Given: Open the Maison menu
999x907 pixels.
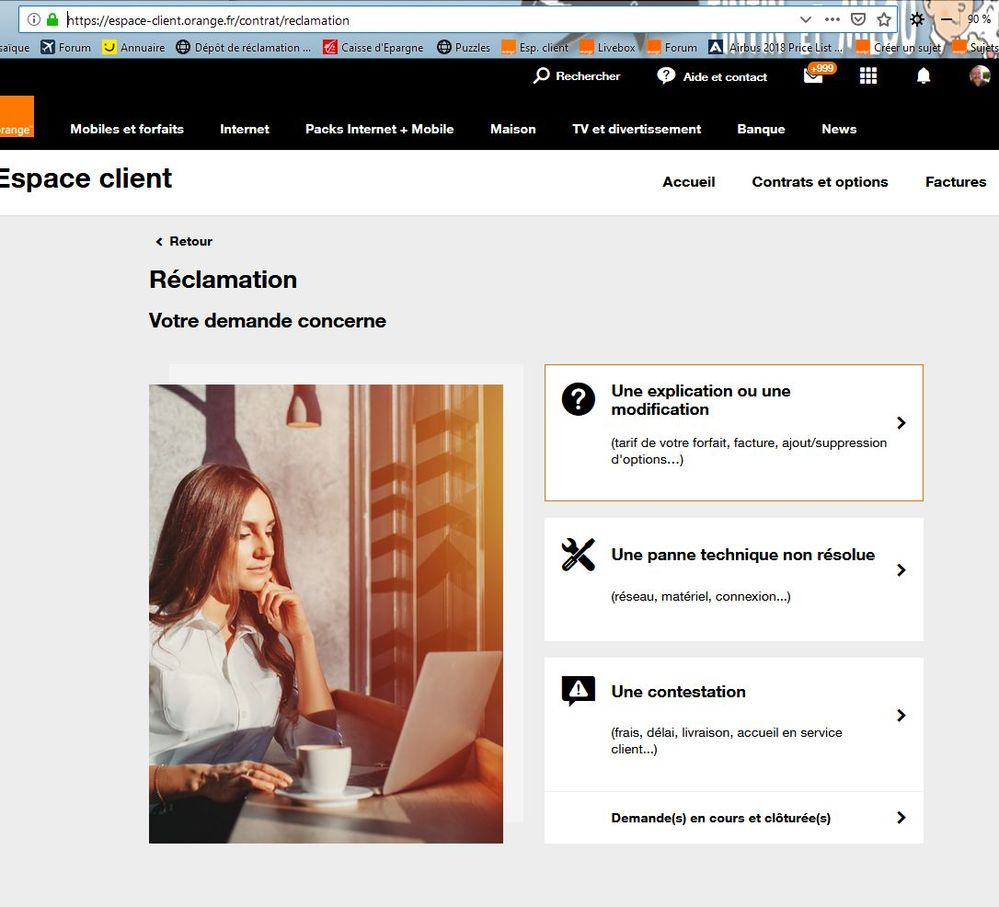Looking at the screenshot, I should (x=513, y=129).
